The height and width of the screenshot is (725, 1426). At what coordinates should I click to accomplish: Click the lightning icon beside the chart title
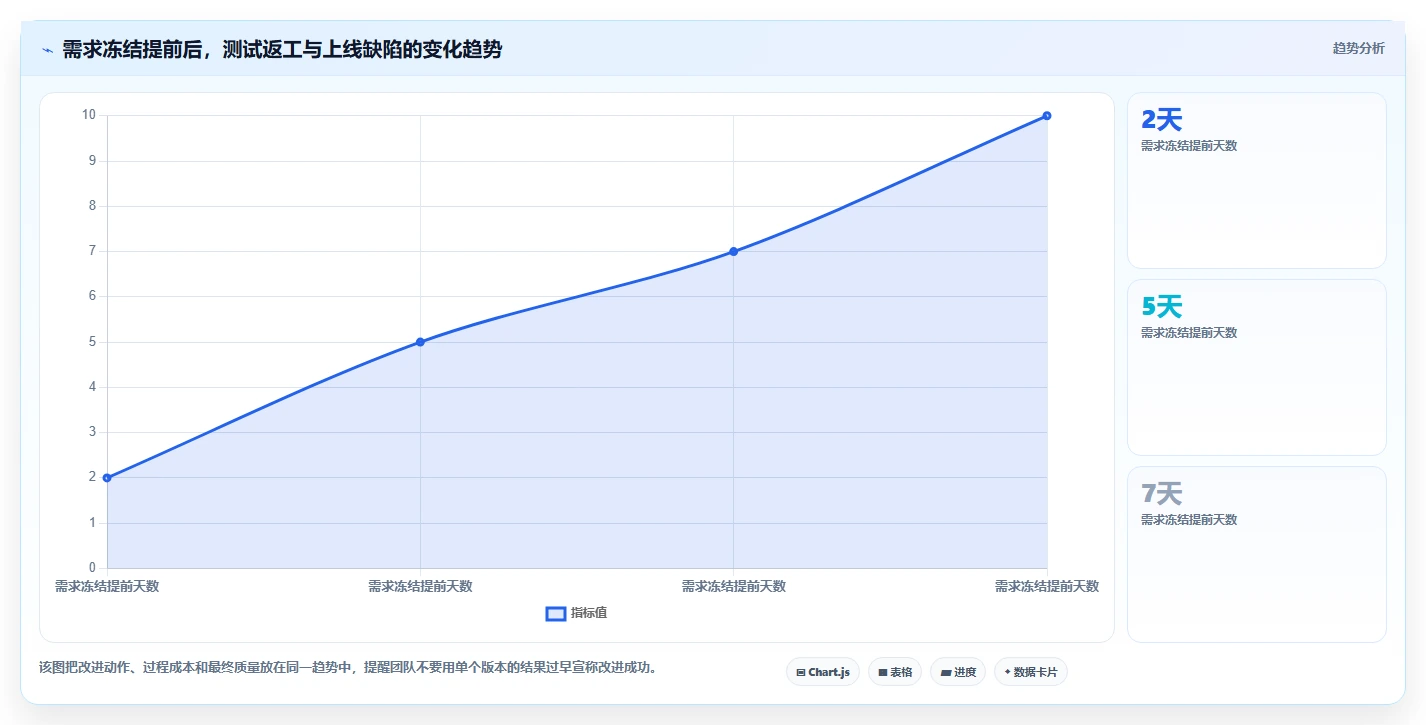tap(47, 50)
